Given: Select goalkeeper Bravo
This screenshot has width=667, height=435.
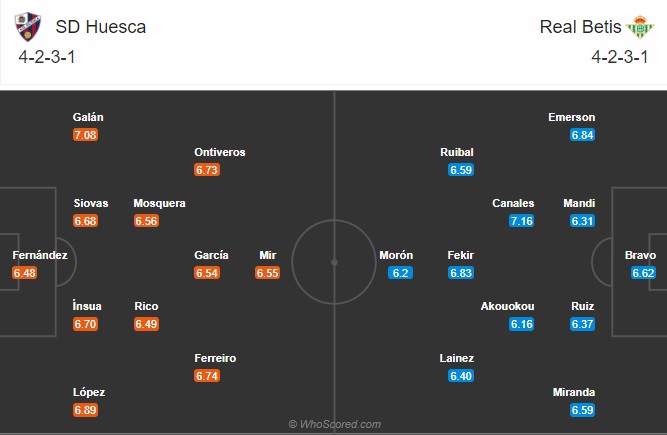Looking at the screenshot, I should [640, 255].
